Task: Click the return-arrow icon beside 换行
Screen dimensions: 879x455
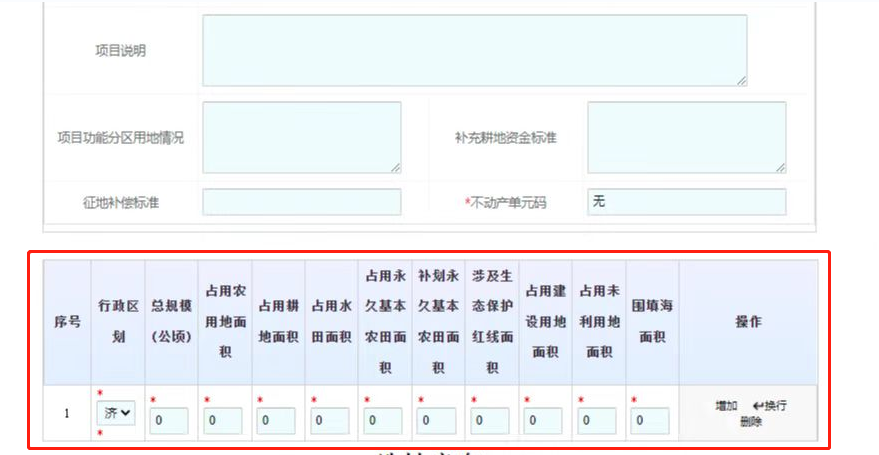Action: coord(758,406)
